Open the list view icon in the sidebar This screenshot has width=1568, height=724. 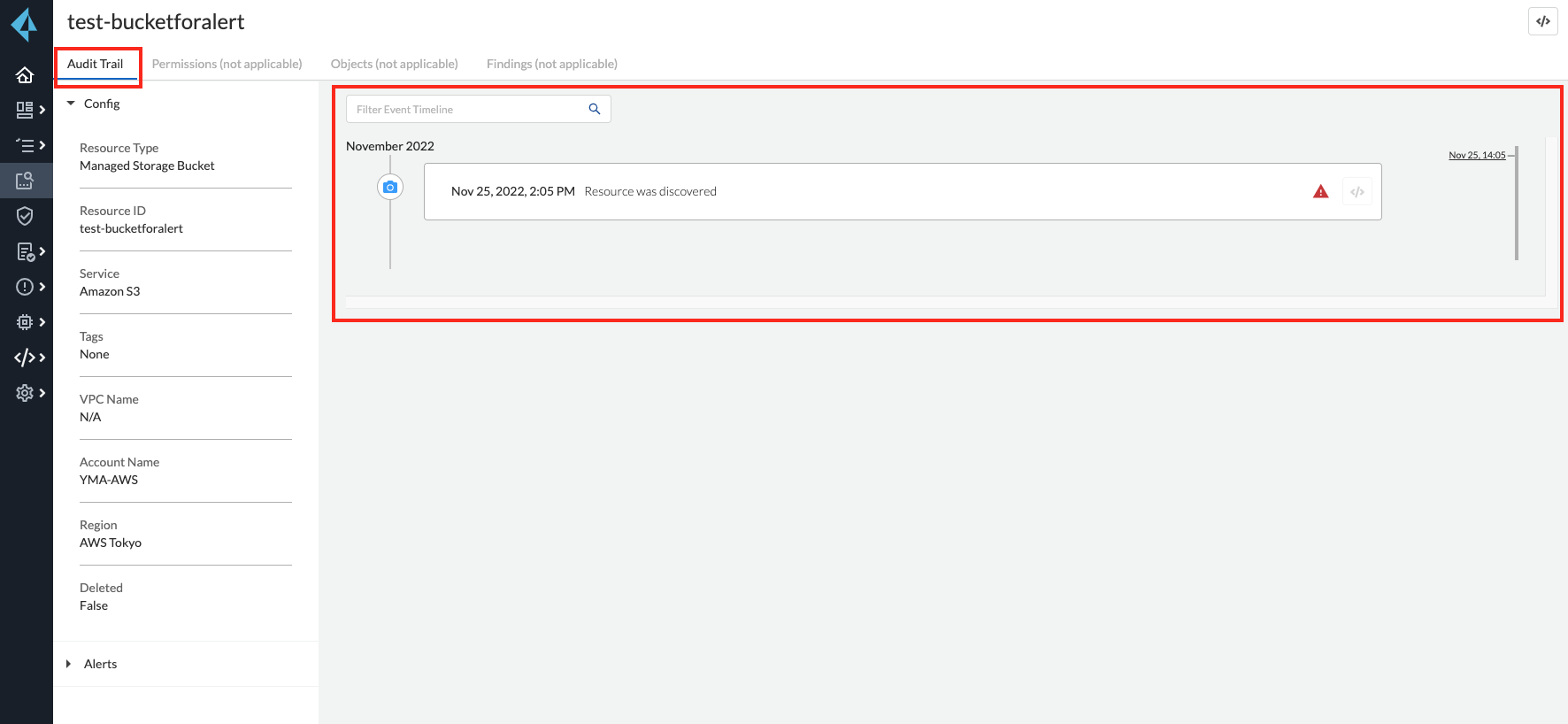25,145
